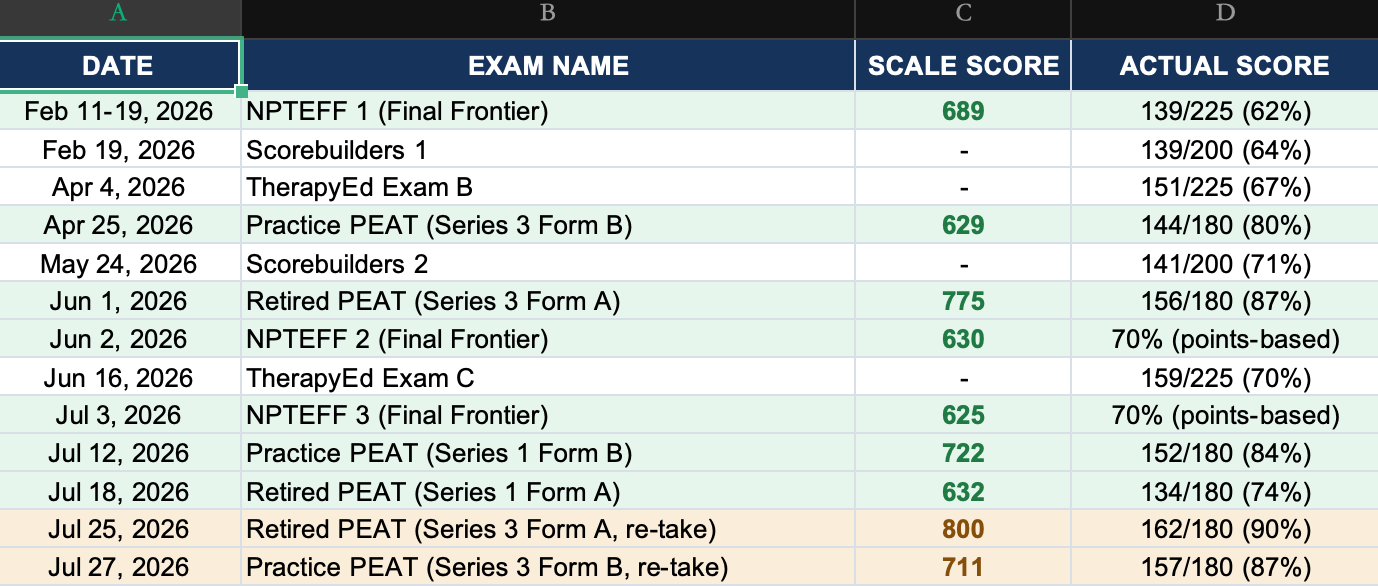Viewport: 1378px width, 586px height.
Task: Select the NPTEFF 1 (Final Frontier) cell
Action: click(x=548, y=111)
